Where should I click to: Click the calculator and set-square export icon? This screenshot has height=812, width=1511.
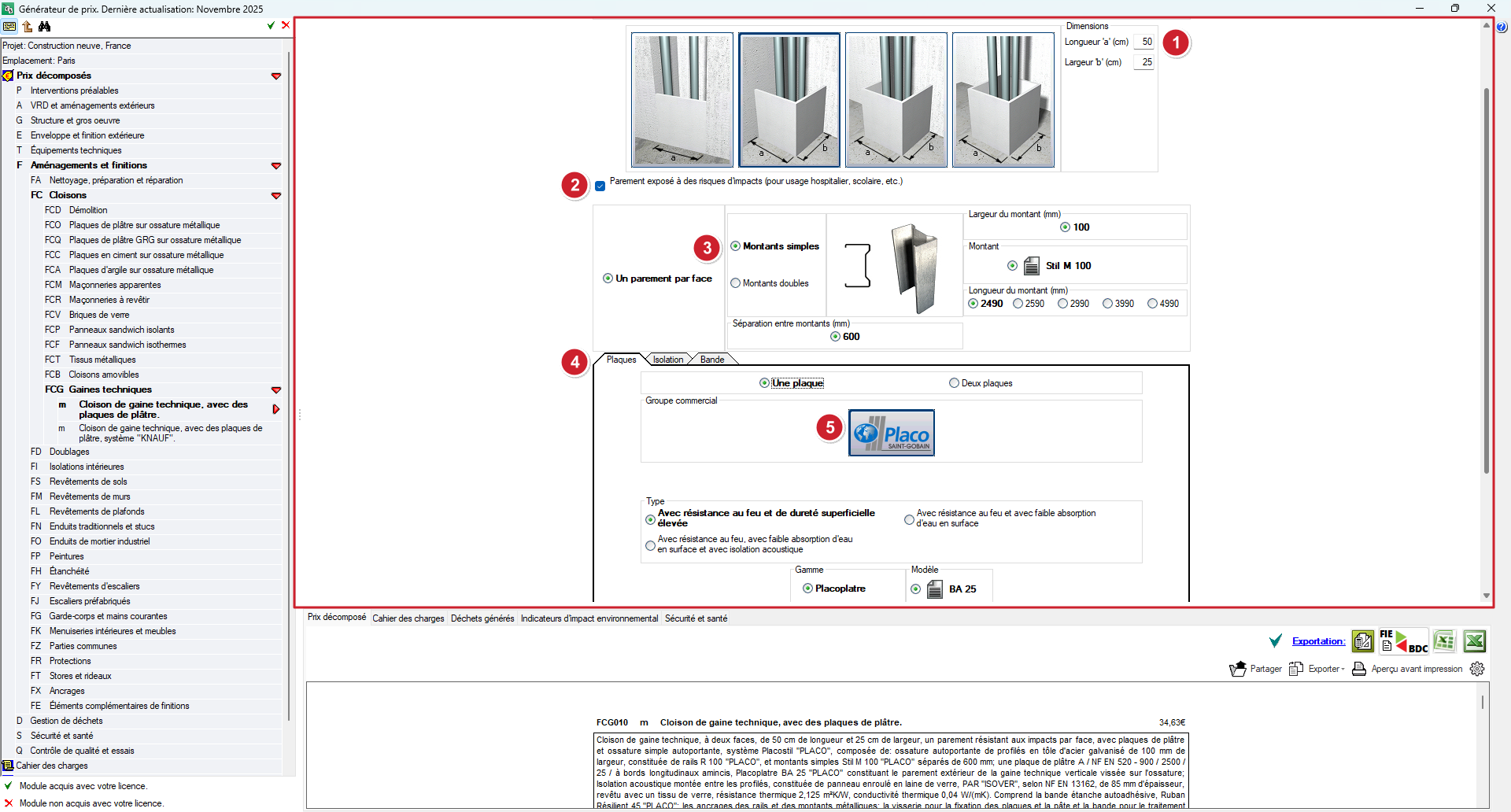tap(1363, 641)
